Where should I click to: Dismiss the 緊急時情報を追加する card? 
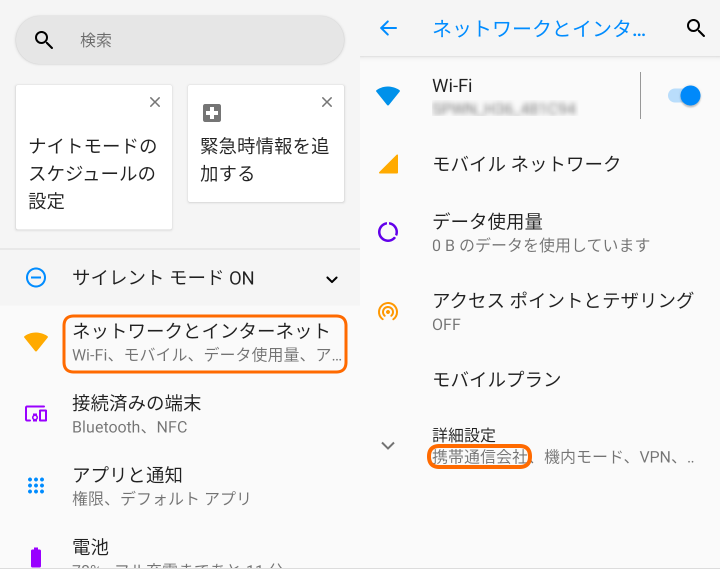(x=327, y=102)
